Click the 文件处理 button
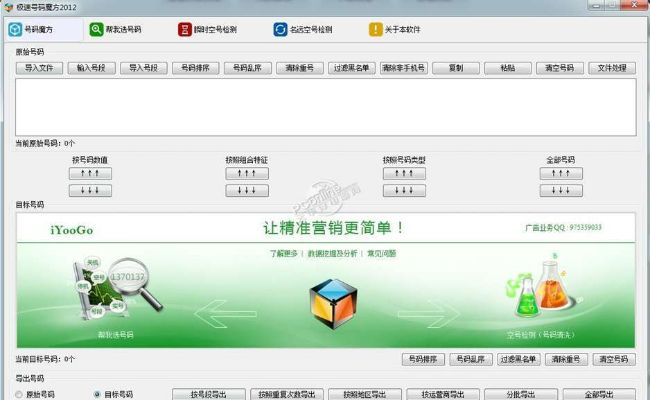The height and width of the screenshot is (400, 650). 612,68
